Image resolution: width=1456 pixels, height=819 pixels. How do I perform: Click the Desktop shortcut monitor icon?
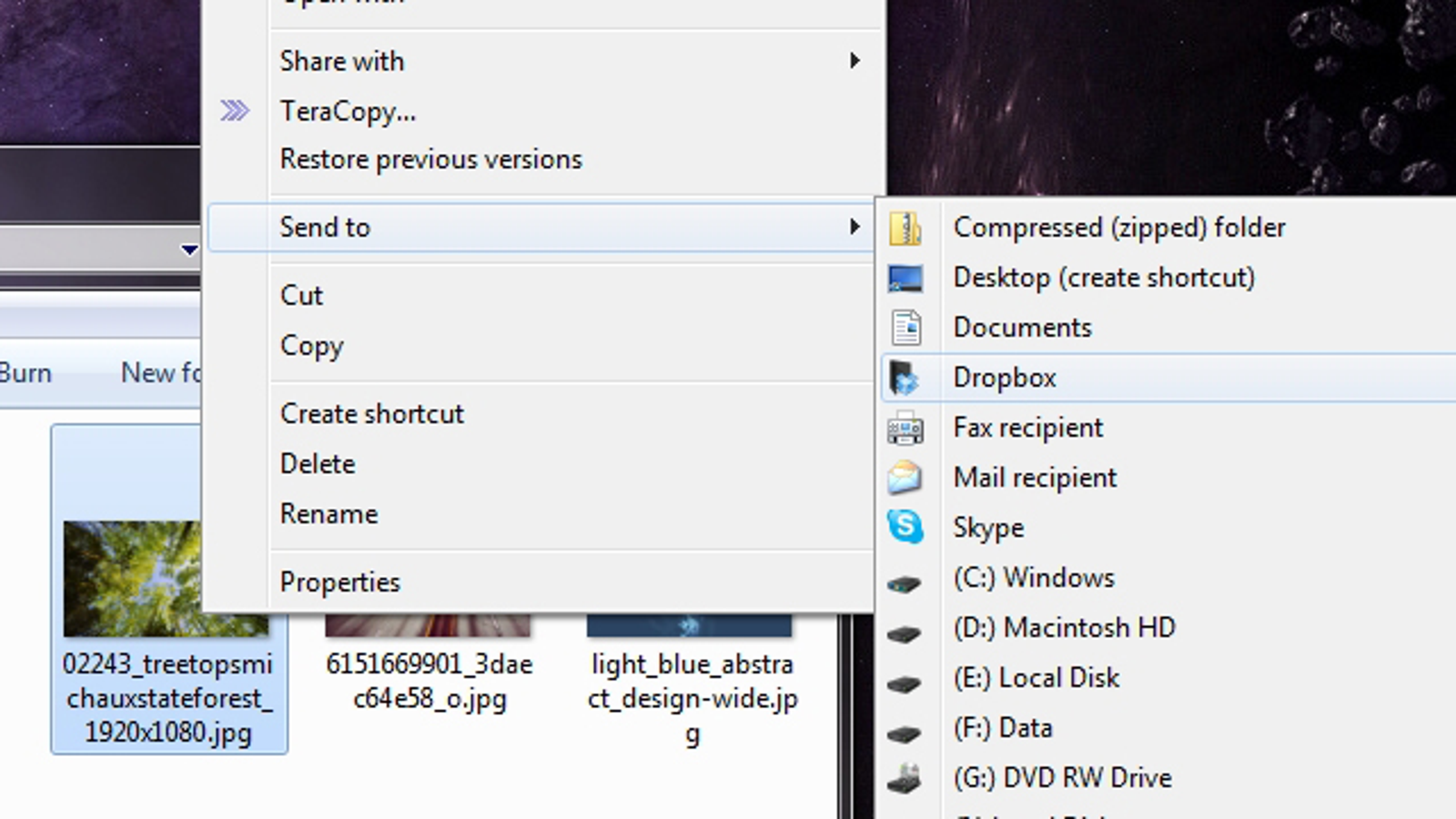[x=905, y=278]
